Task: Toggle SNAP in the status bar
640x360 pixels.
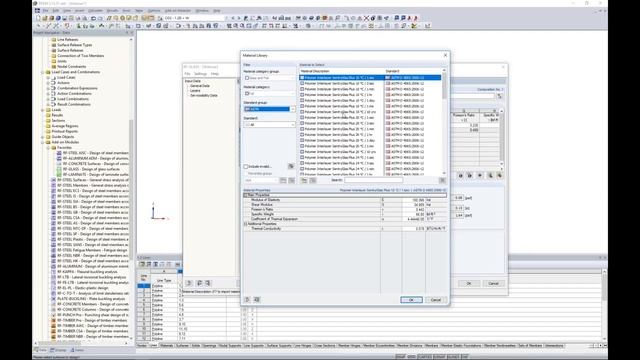Action: click(x=401, y=357)
